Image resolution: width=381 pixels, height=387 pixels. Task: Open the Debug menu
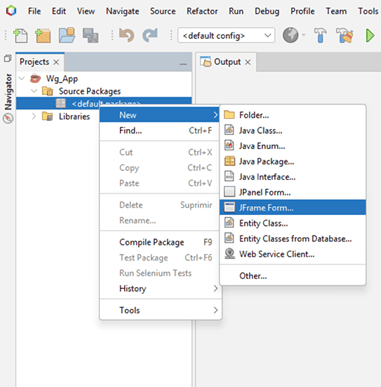tap(267, 11)
